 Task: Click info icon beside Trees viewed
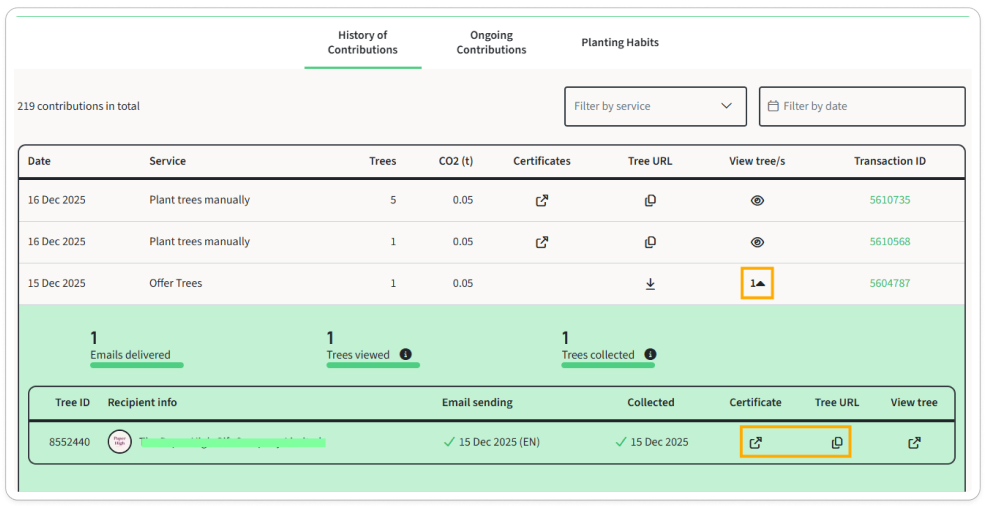(406, 355)
